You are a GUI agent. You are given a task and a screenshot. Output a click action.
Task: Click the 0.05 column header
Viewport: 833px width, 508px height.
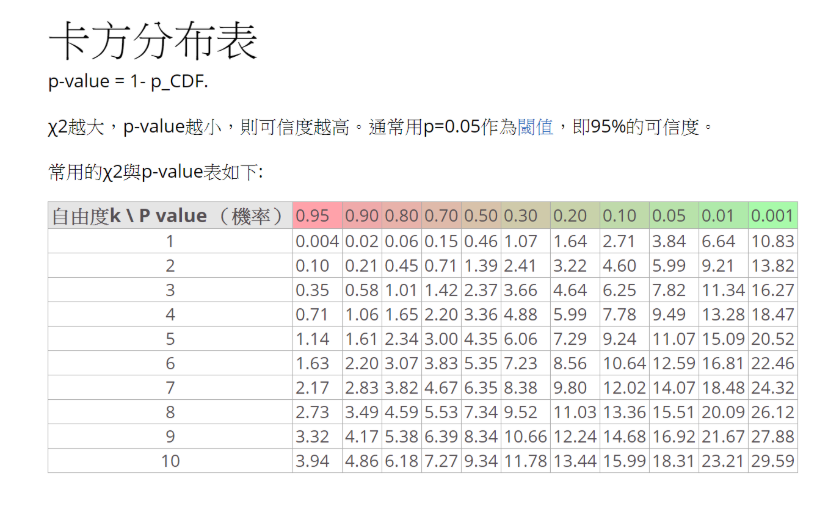coord(674,216)
